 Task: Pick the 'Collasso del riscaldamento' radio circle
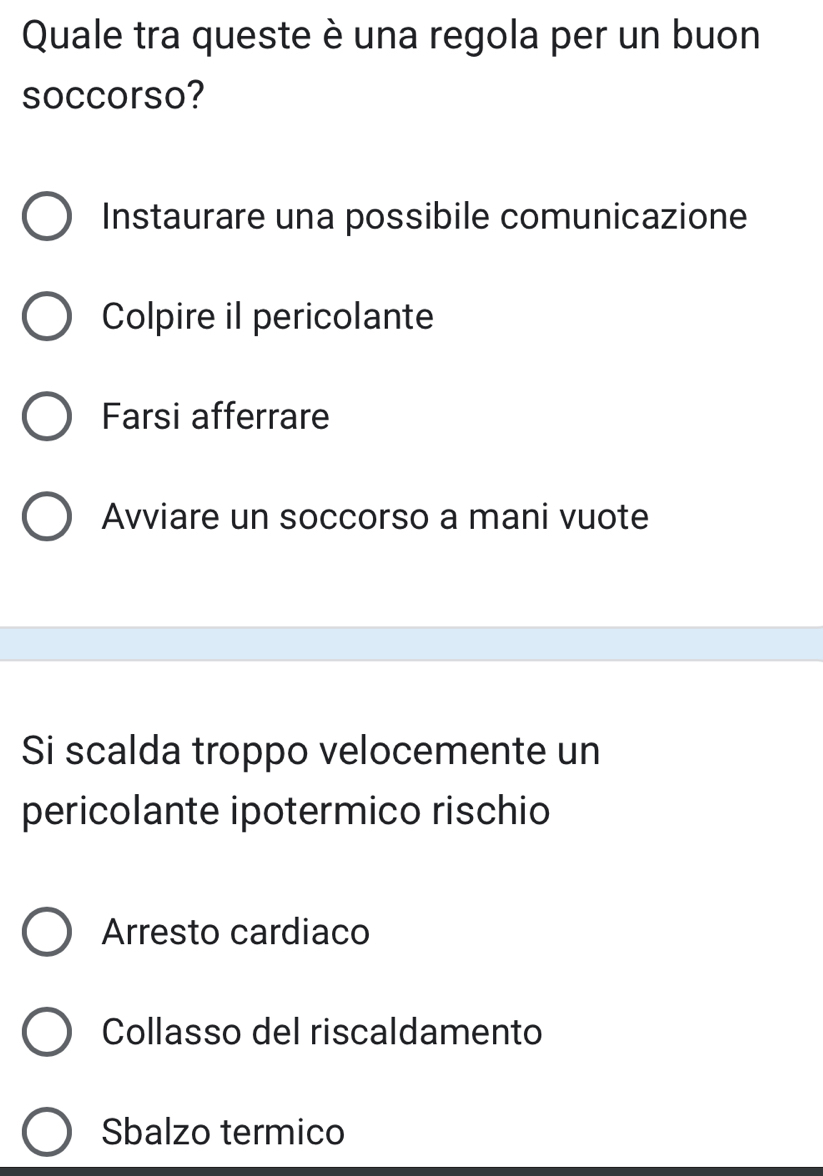coord(46,1032)
